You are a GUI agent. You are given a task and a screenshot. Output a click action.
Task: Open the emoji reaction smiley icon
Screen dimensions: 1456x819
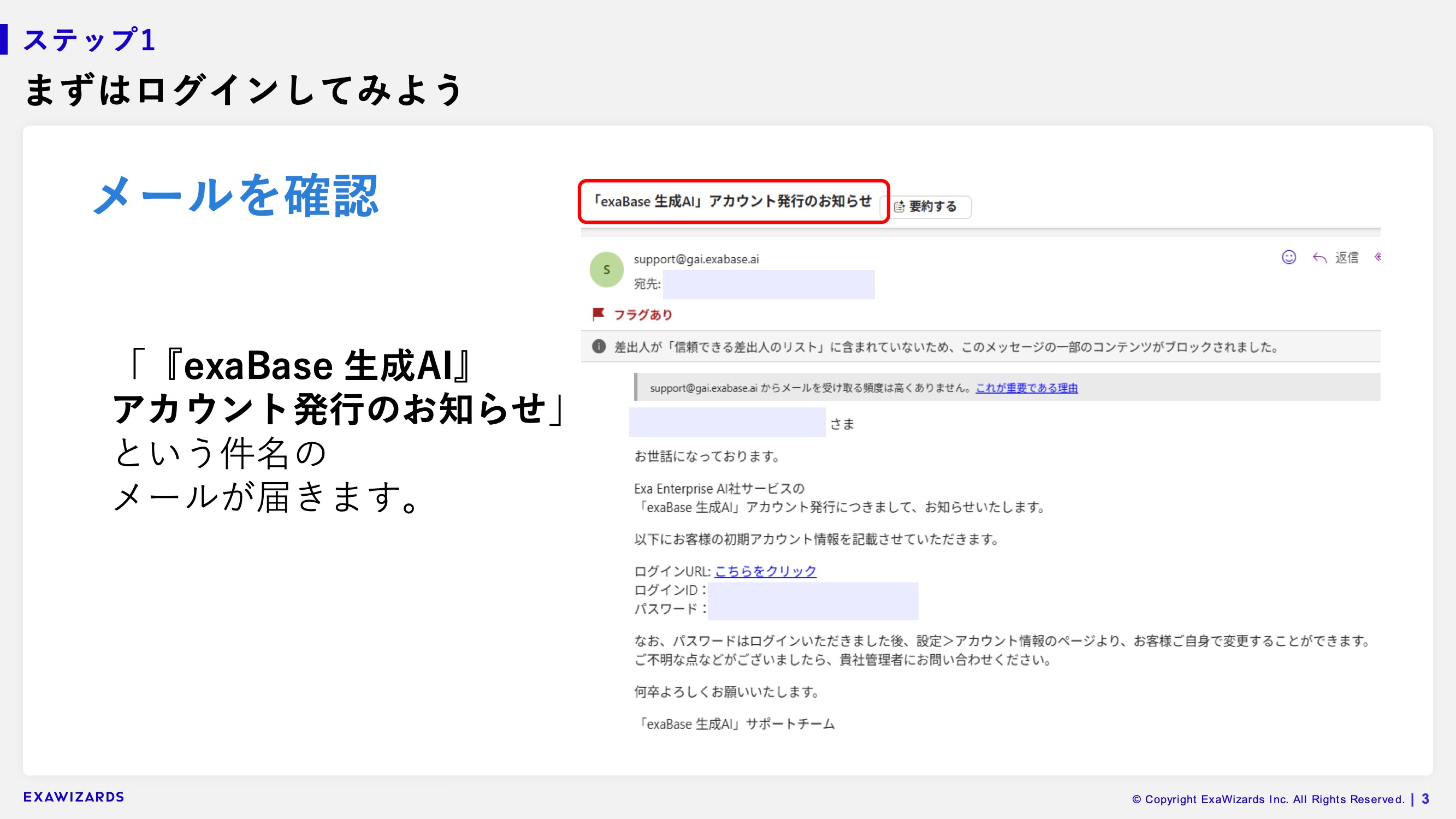click(x=1289, y=258)
